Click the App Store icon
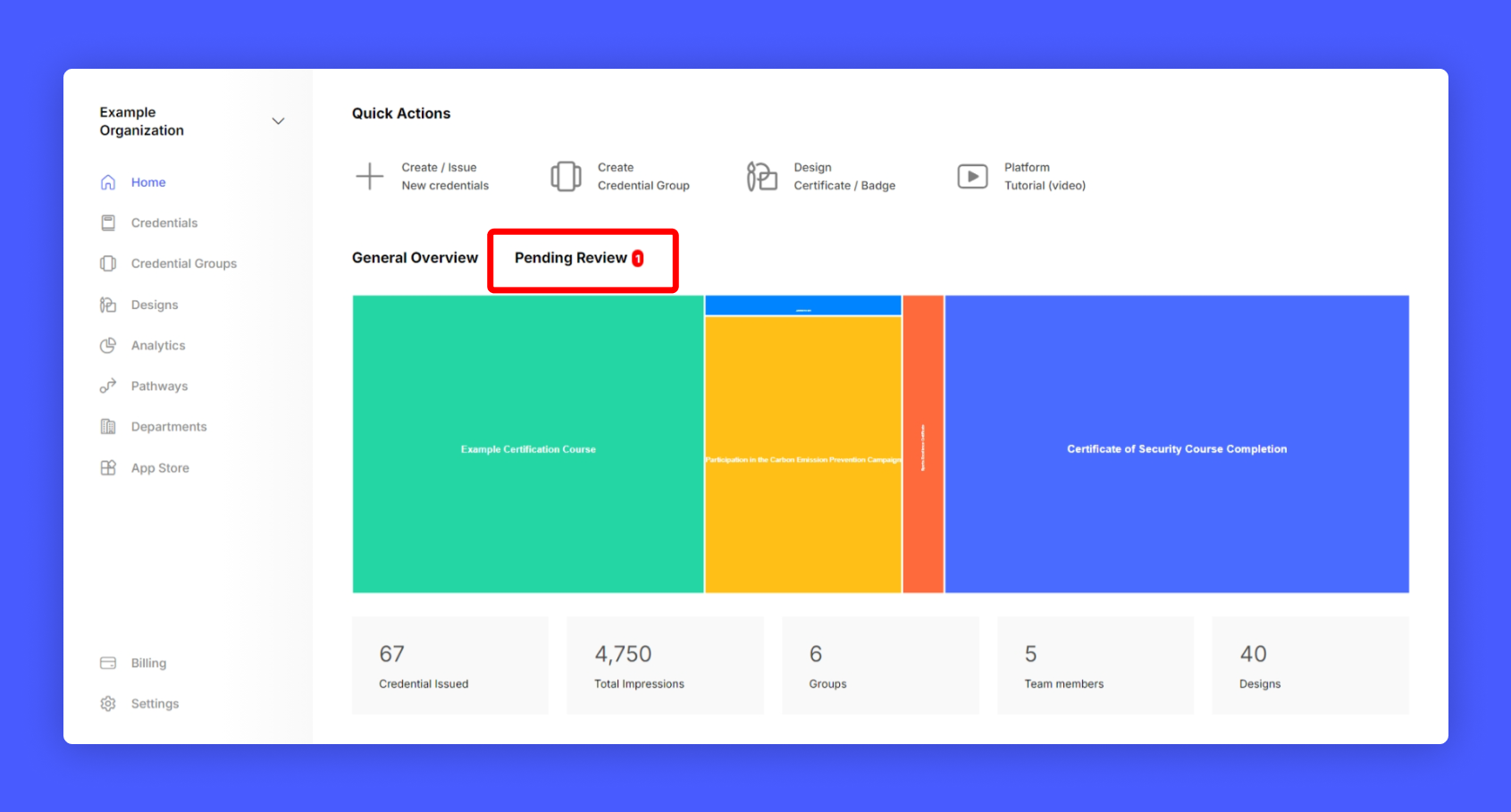 [x=108, y=468]
